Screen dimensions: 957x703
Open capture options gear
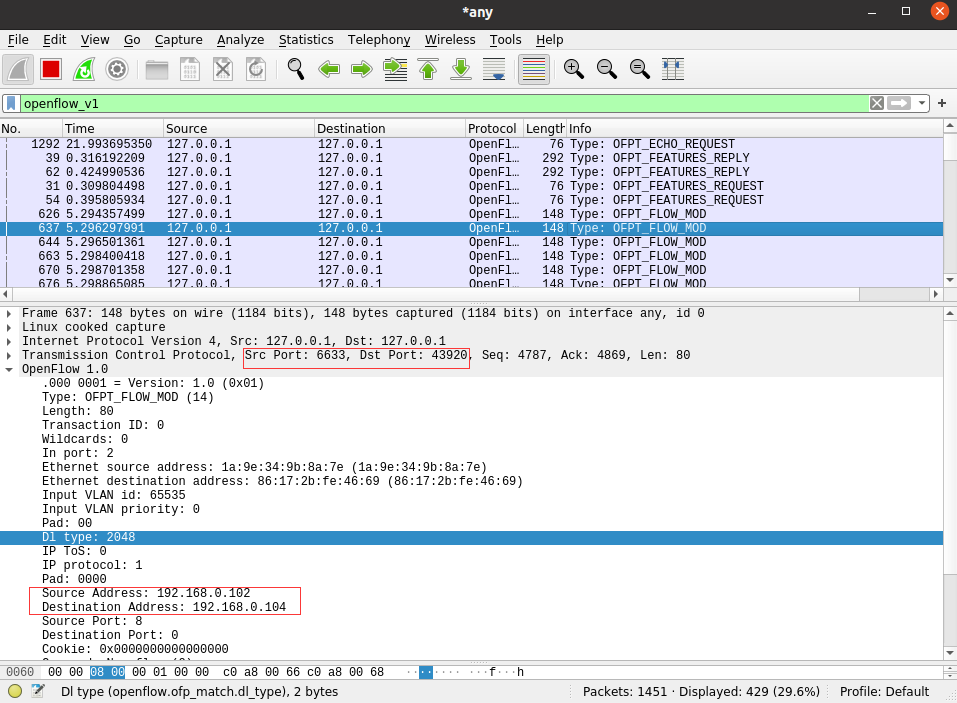tap(117, 69)
